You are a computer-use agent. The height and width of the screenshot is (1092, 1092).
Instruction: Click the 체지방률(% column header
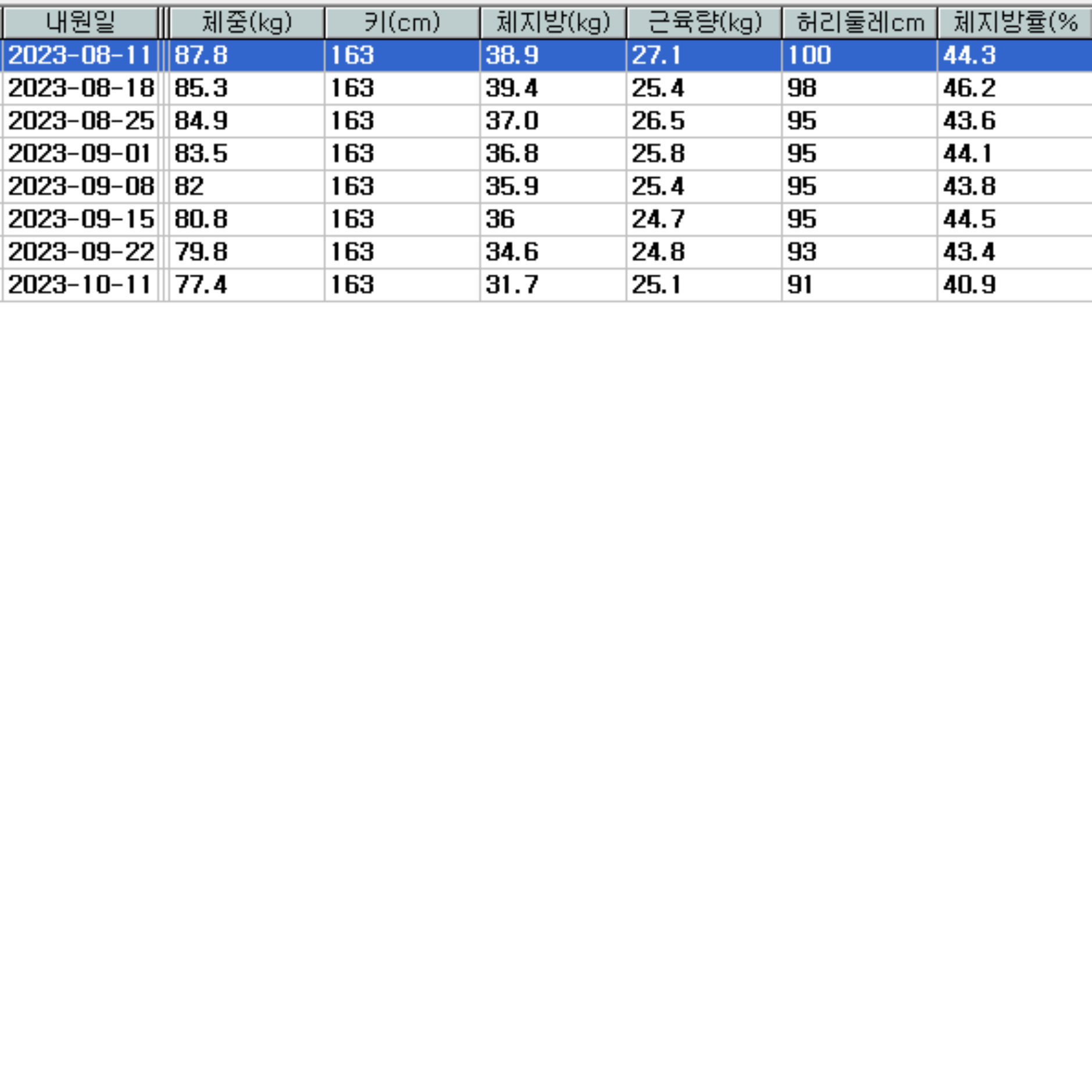tap(1015, 23)
